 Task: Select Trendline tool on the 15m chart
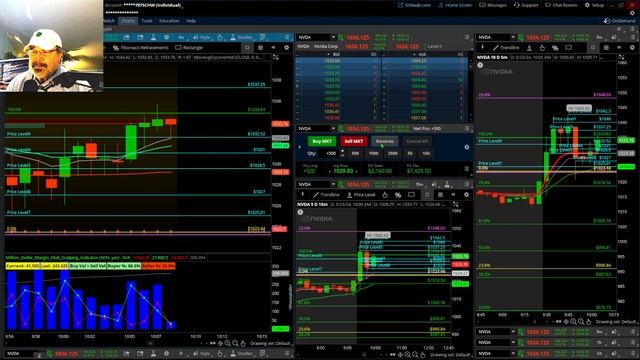tap(326, 195)
